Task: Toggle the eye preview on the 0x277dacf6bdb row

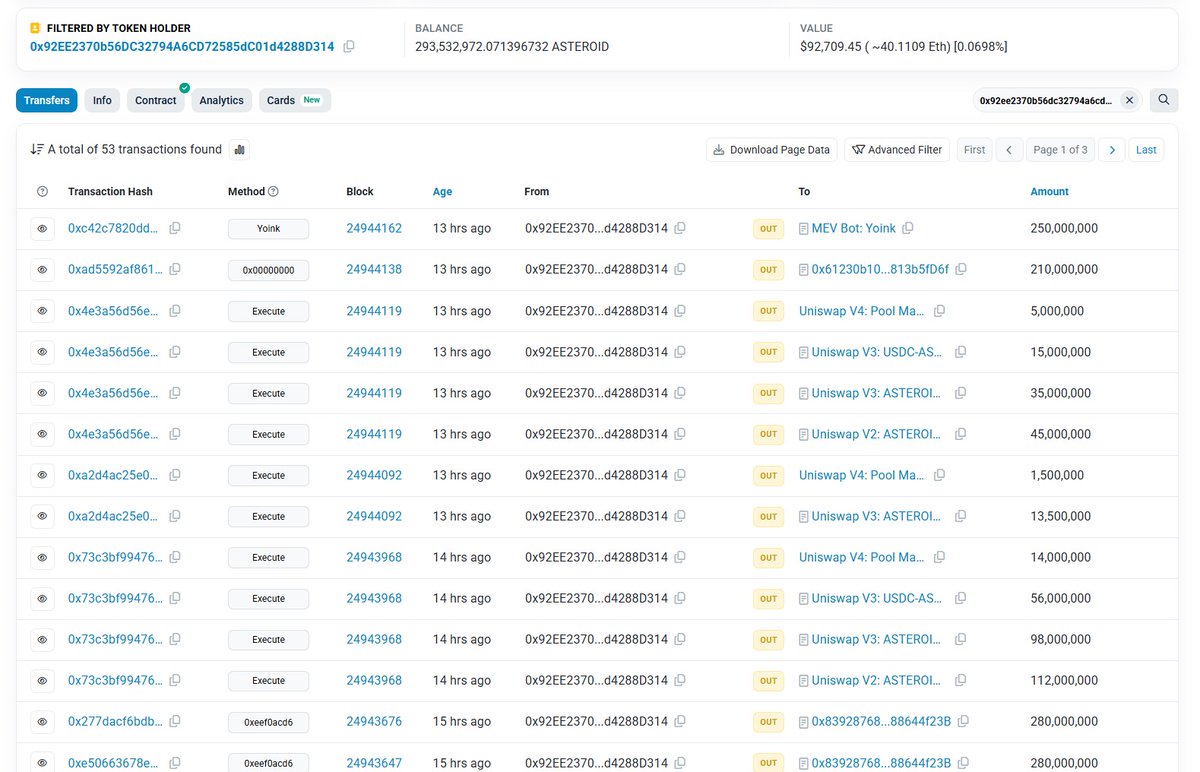Action: (x=42, y=722)
